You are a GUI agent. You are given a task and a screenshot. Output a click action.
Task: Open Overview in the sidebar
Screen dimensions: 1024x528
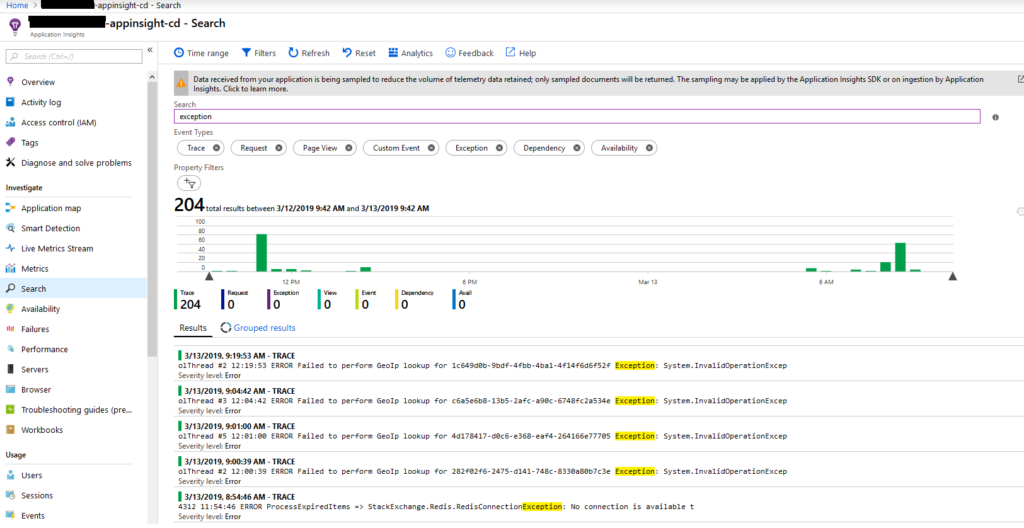pos(38,82)
